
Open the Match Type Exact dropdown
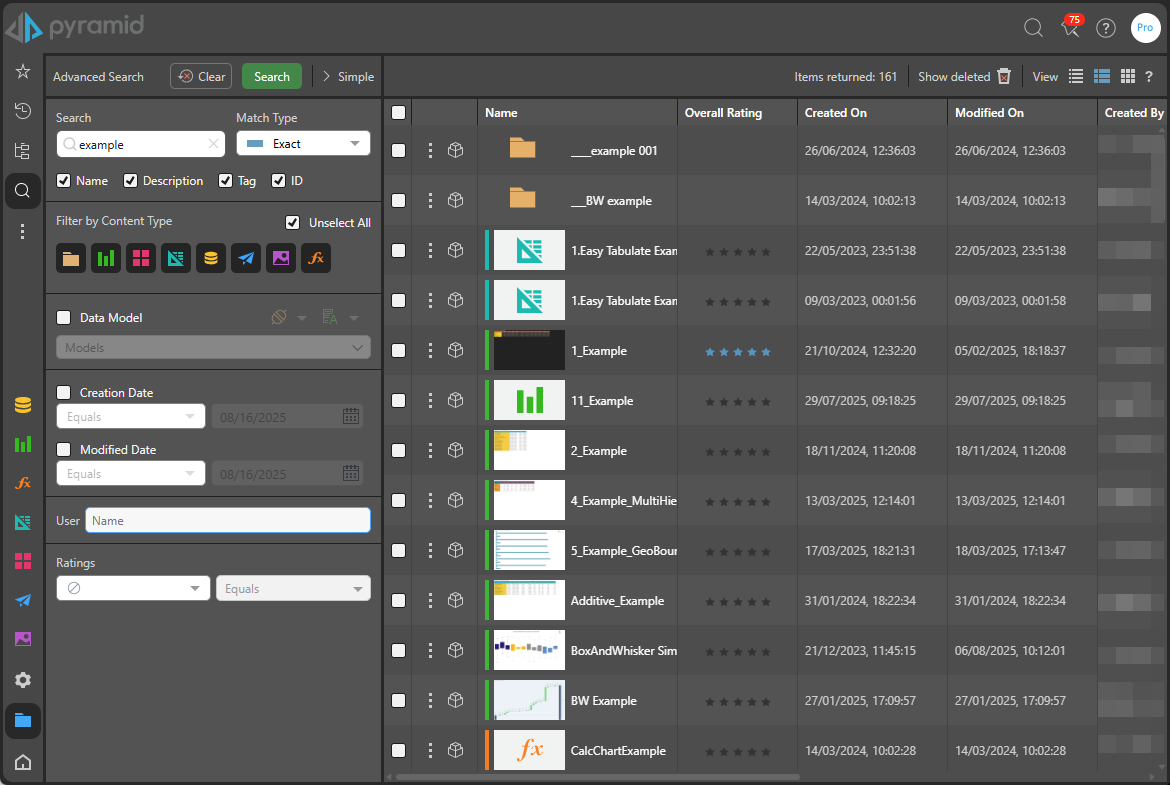[303, 144]
